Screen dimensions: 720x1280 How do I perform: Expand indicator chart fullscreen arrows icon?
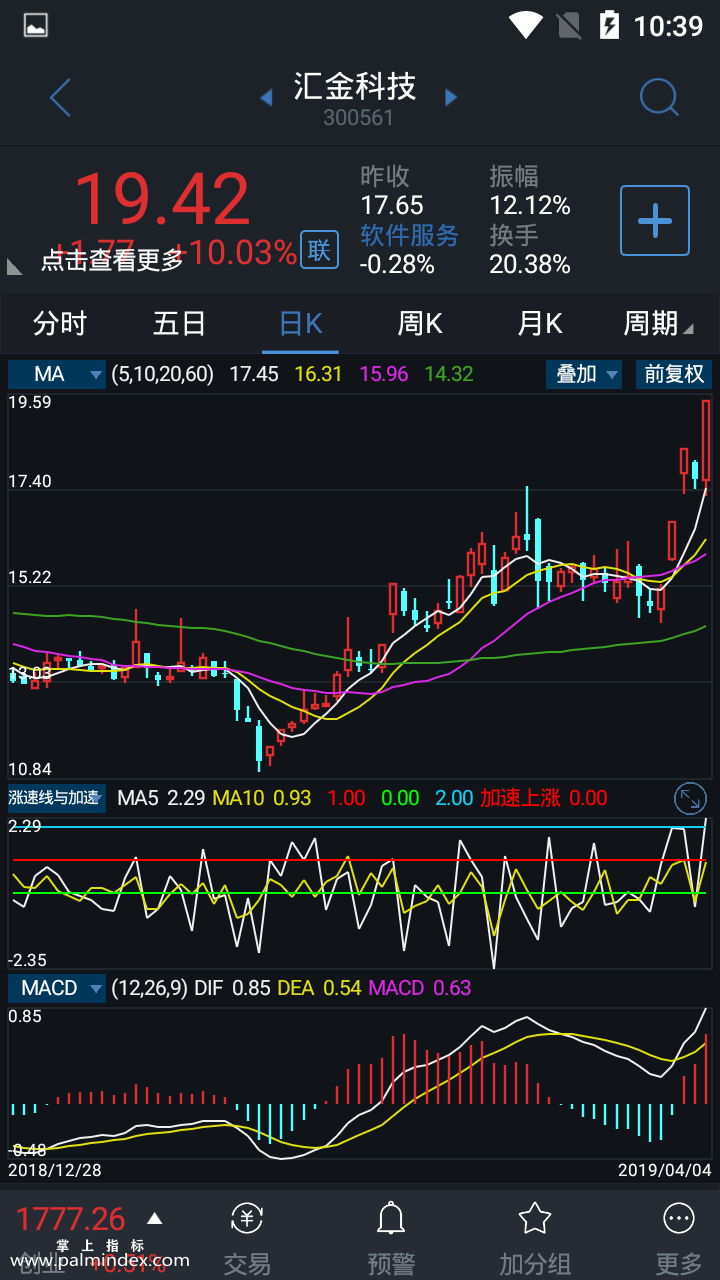pyautogui.click(x=691, y=798)
